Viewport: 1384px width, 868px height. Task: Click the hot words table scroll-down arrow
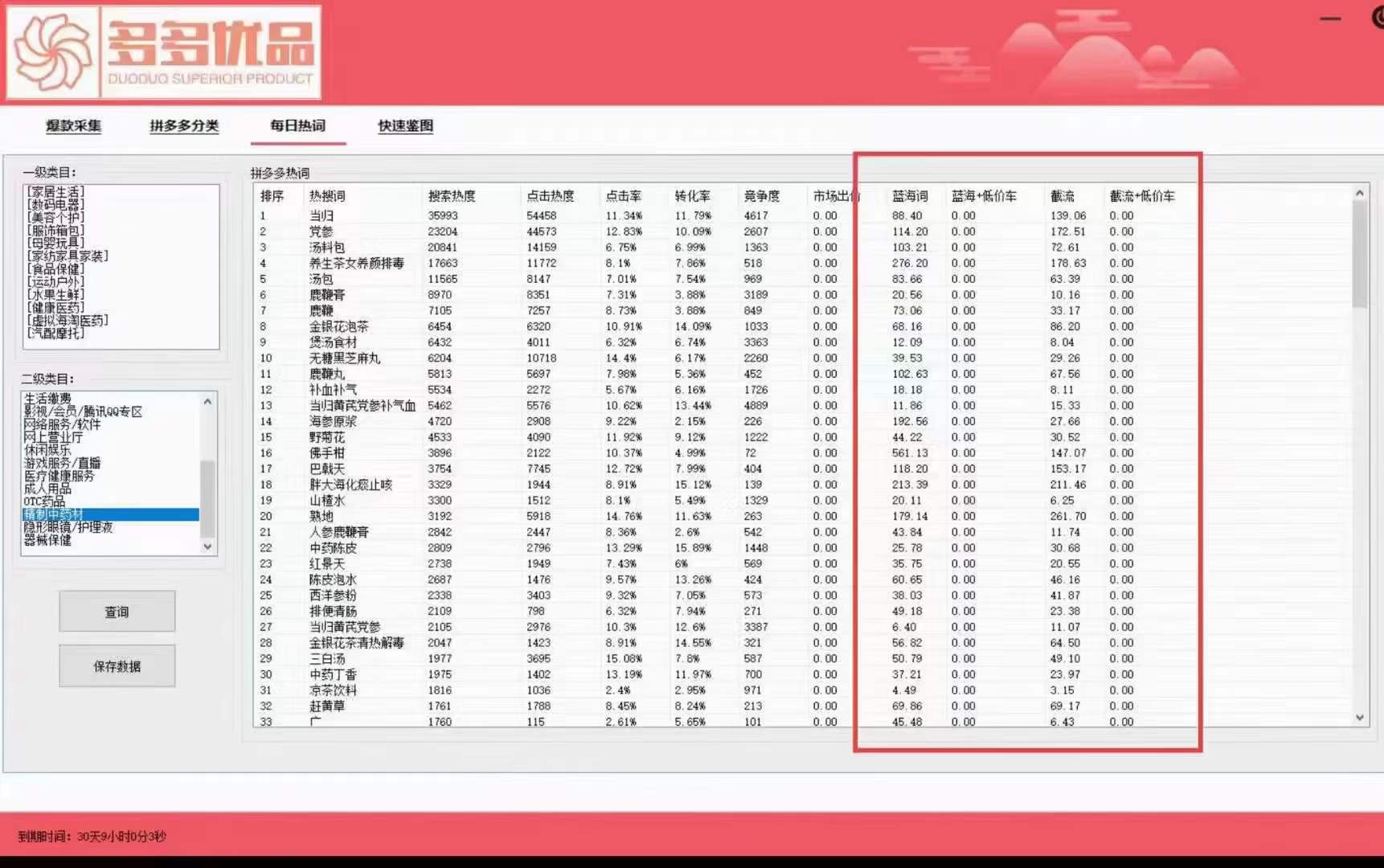coord(1359,718)
